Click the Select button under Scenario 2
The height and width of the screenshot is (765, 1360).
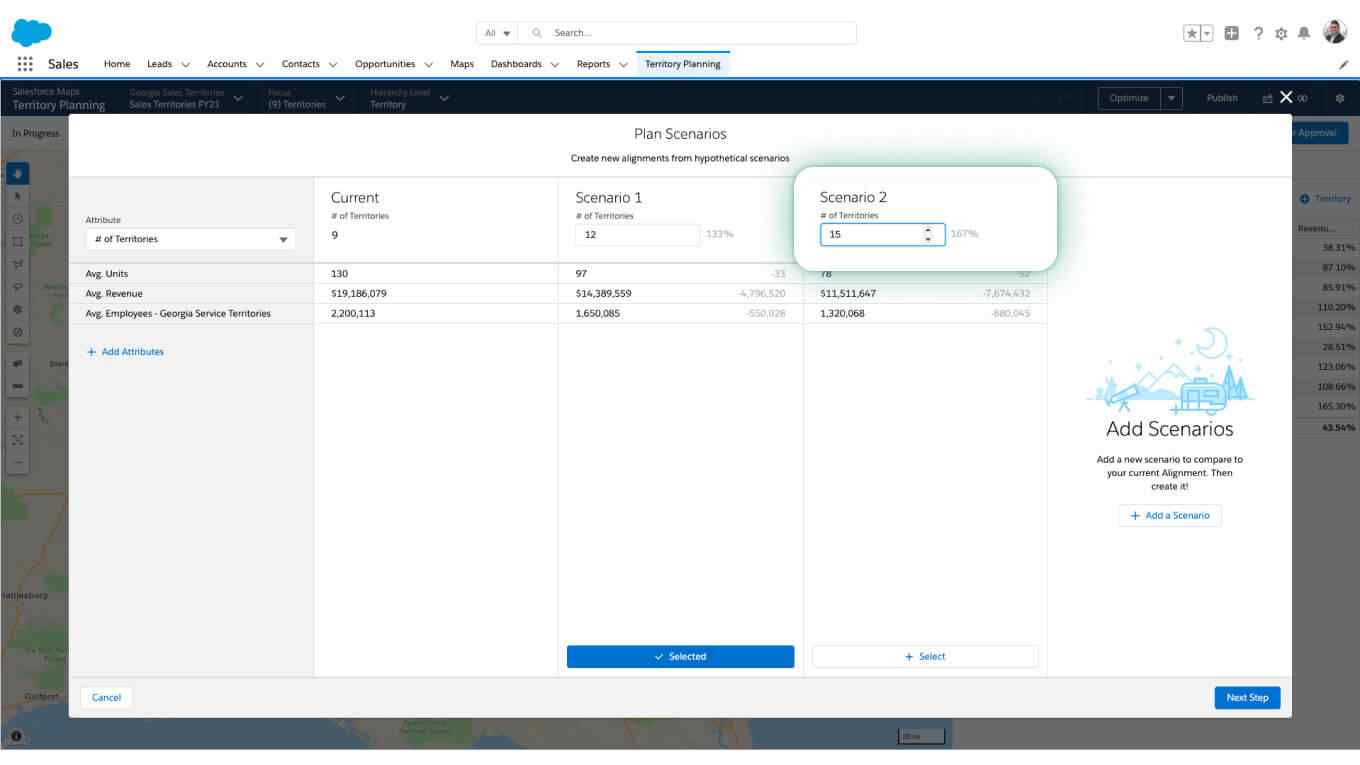click(925, 656)
